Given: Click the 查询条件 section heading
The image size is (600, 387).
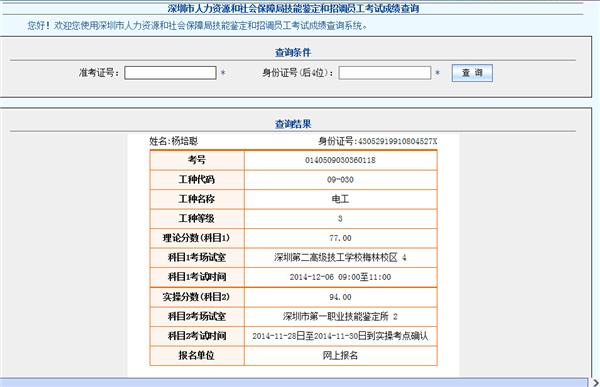Looking at the screenshot, I should point(293,52).
